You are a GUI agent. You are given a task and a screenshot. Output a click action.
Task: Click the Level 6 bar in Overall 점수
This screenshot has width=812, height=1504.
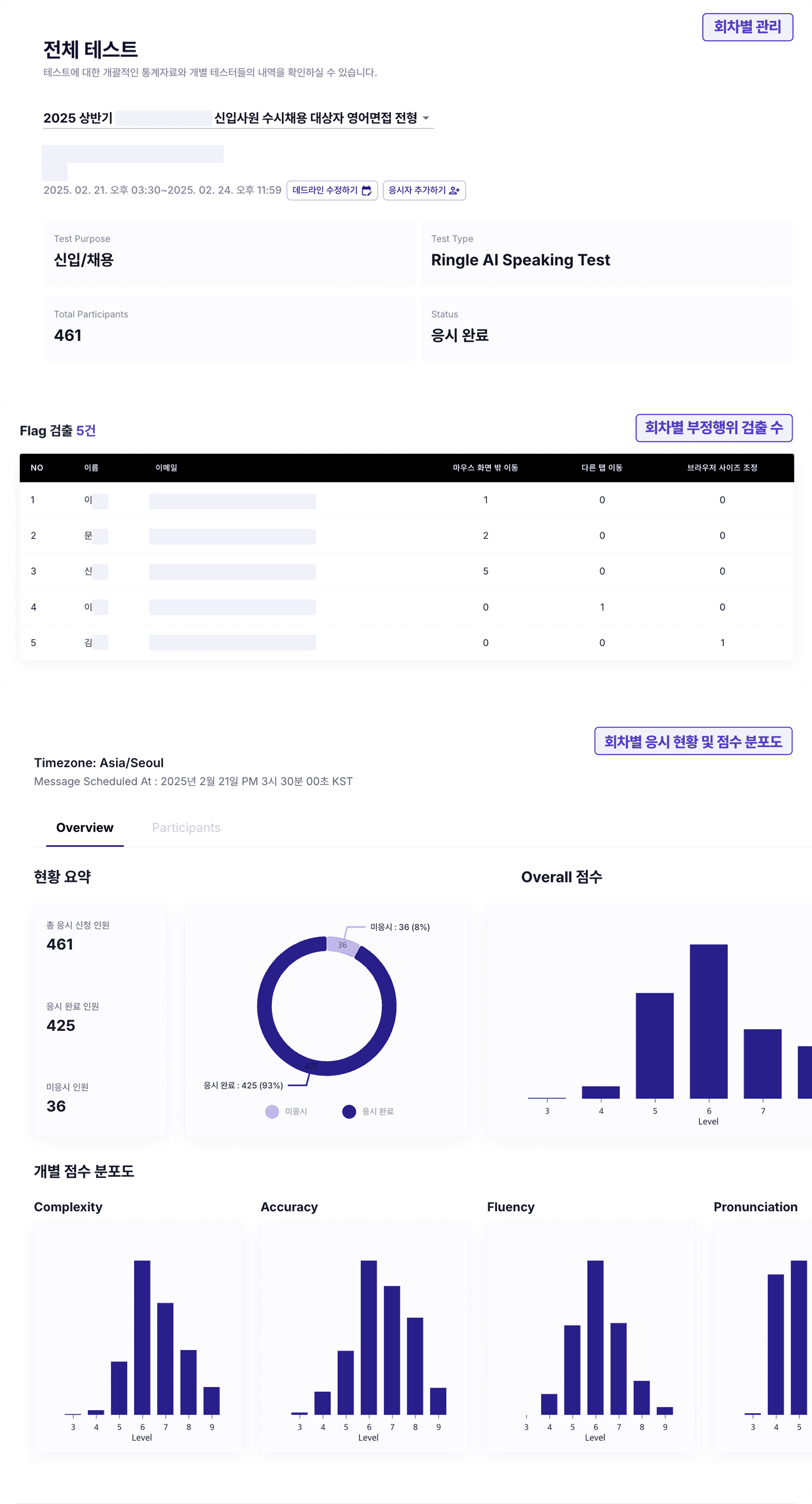[x=709, y=1021]
